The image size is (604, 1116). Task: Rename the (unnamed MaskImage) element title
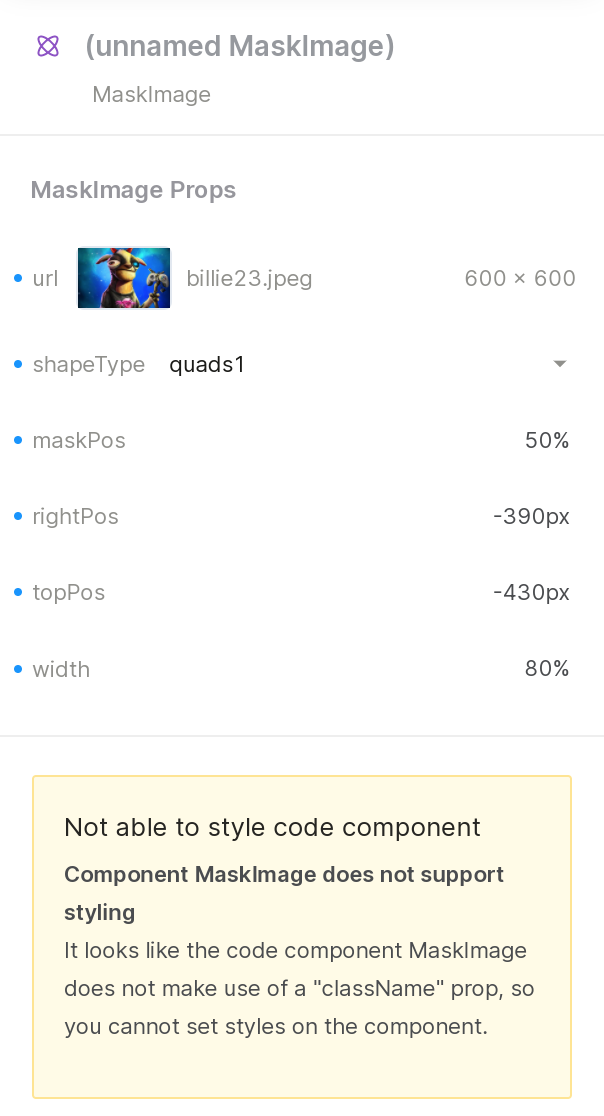(x=240, y=46)
